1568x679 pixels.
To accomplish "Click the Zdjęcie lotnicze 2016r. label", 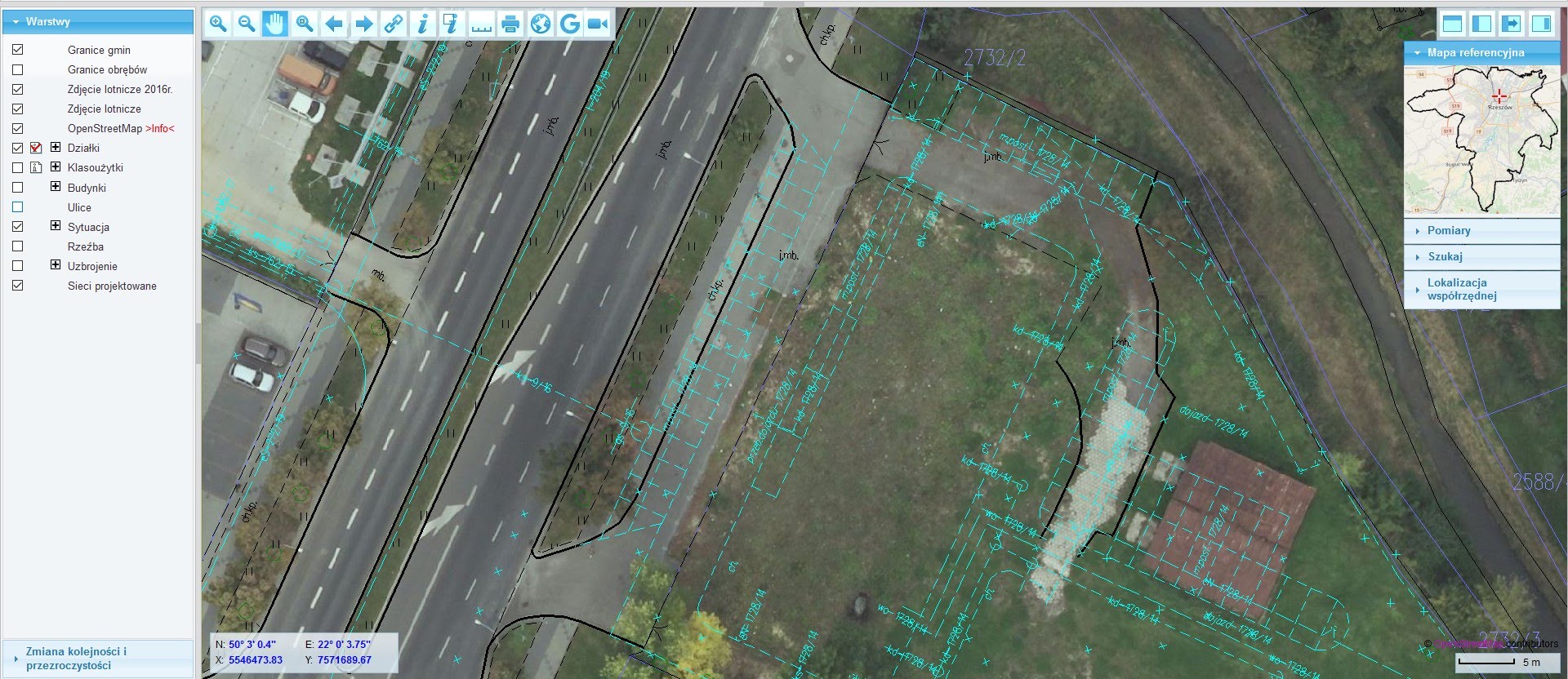I will [120, 89].
